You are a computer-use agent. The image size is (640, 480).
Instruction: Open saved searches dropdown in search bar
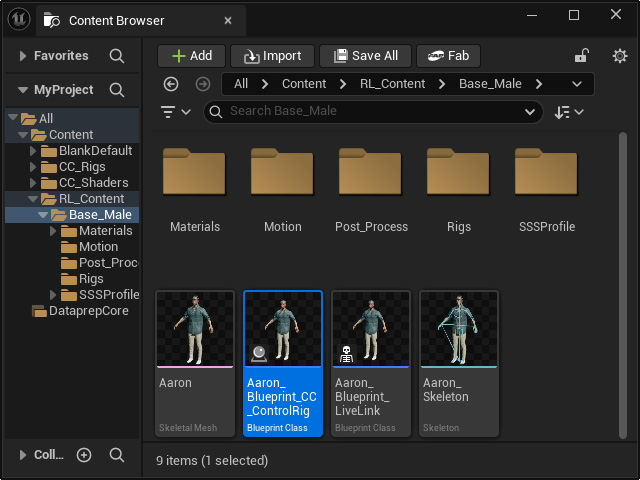(x=530, y=112)
